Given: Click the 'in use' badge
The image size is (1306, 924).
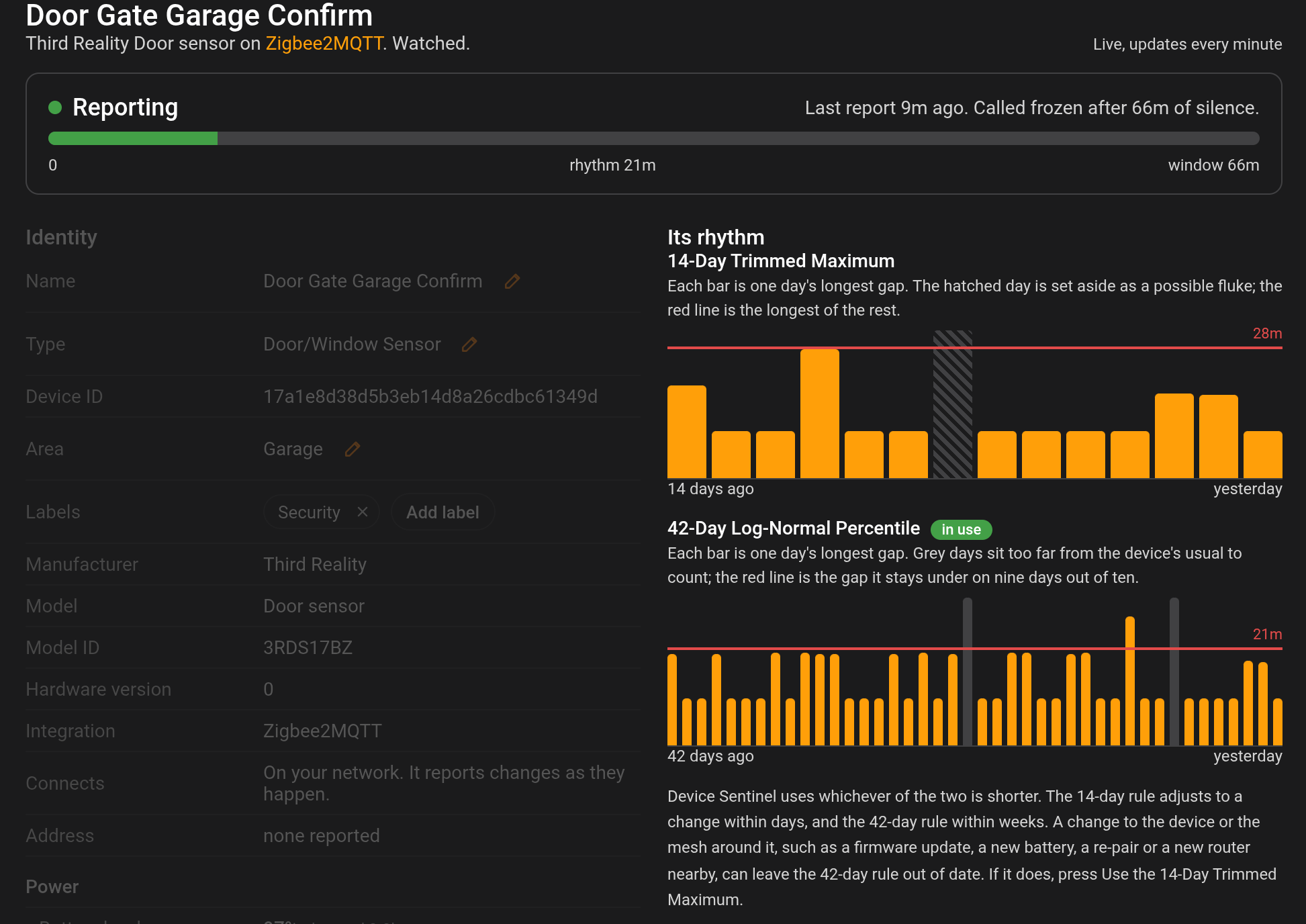Looking at the screenshot, I should coord(961,530).
